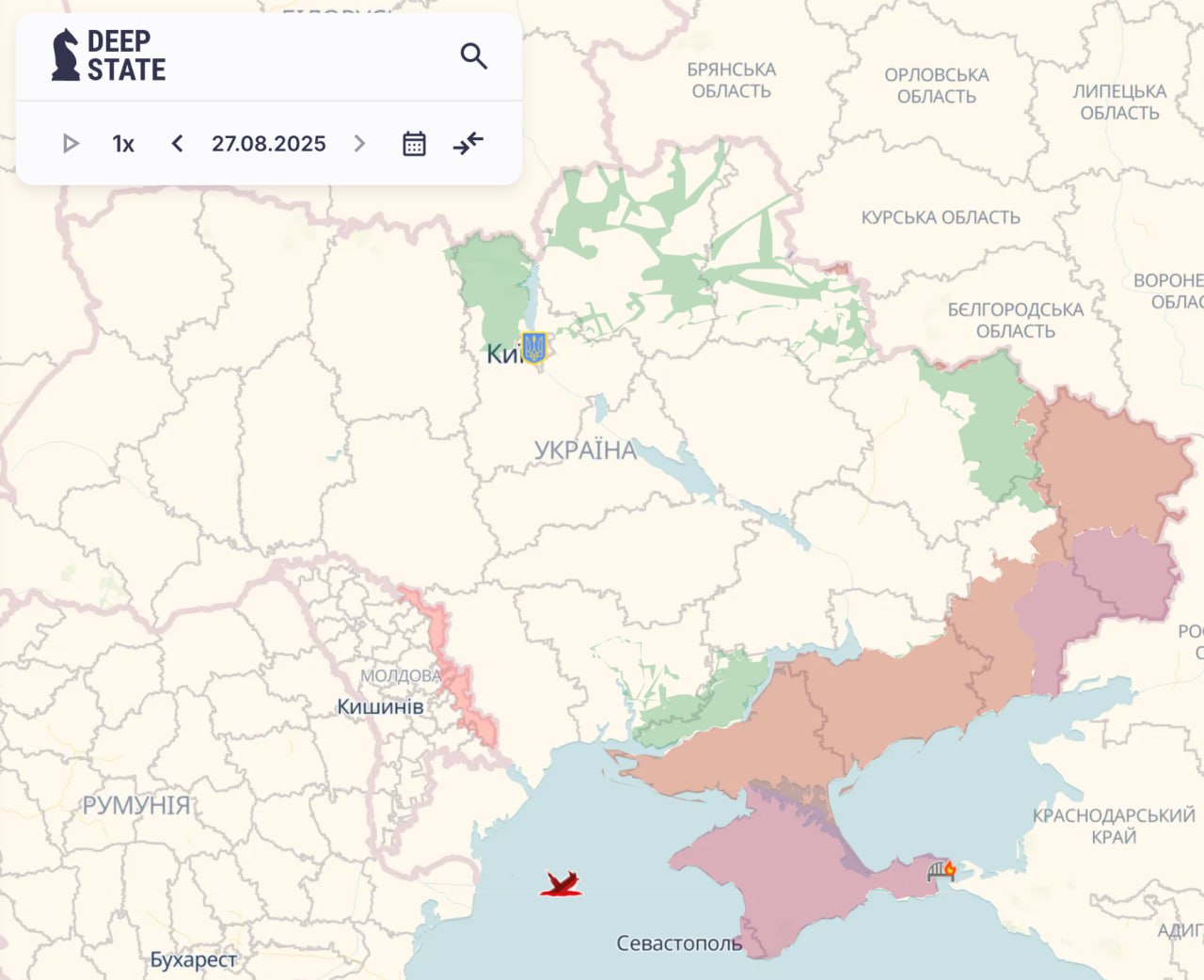Open the calendar date picker

(x=414, y=144)
